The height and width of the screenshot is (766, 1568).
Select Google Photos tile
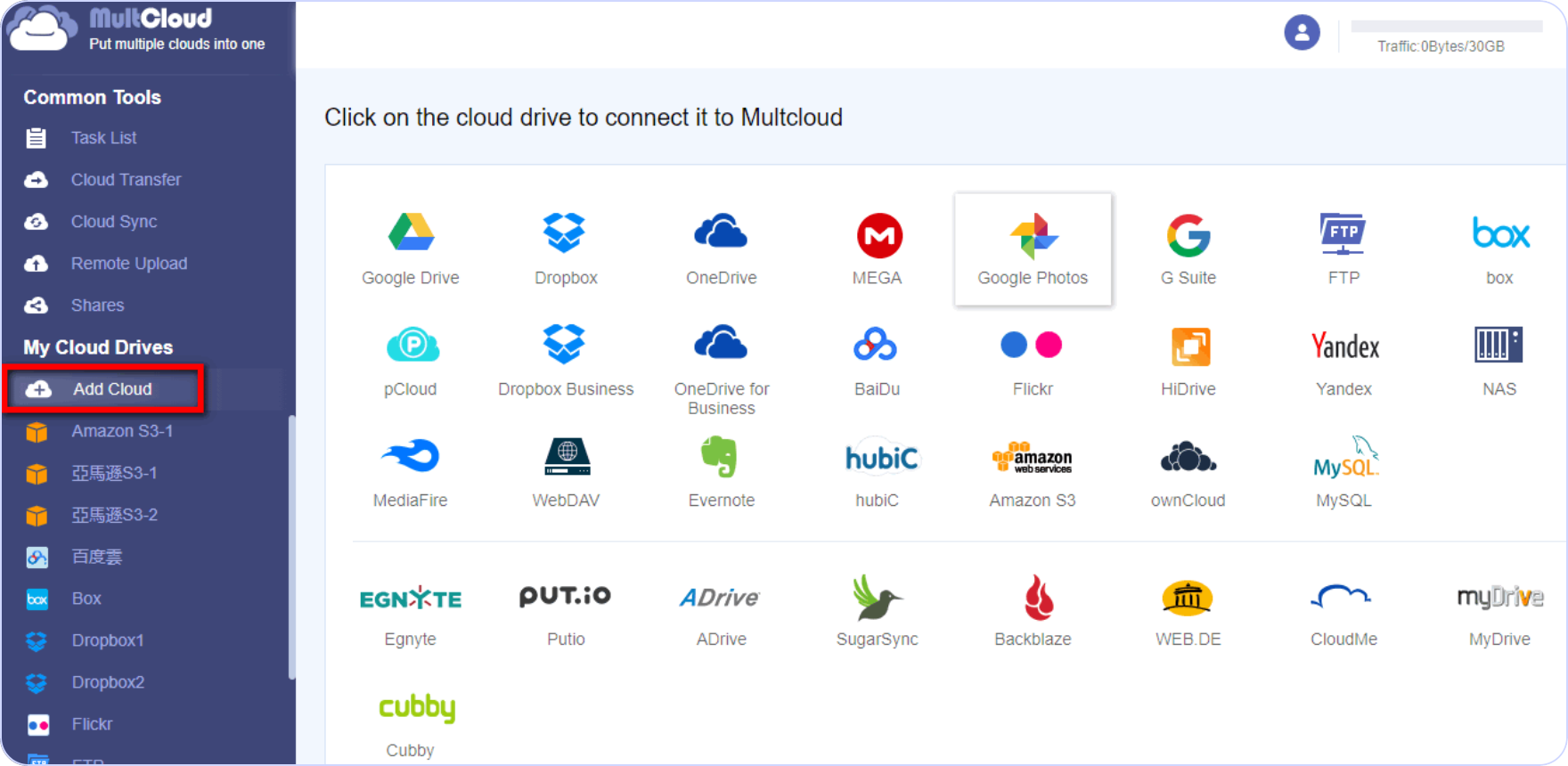[x=1033, y=249]
